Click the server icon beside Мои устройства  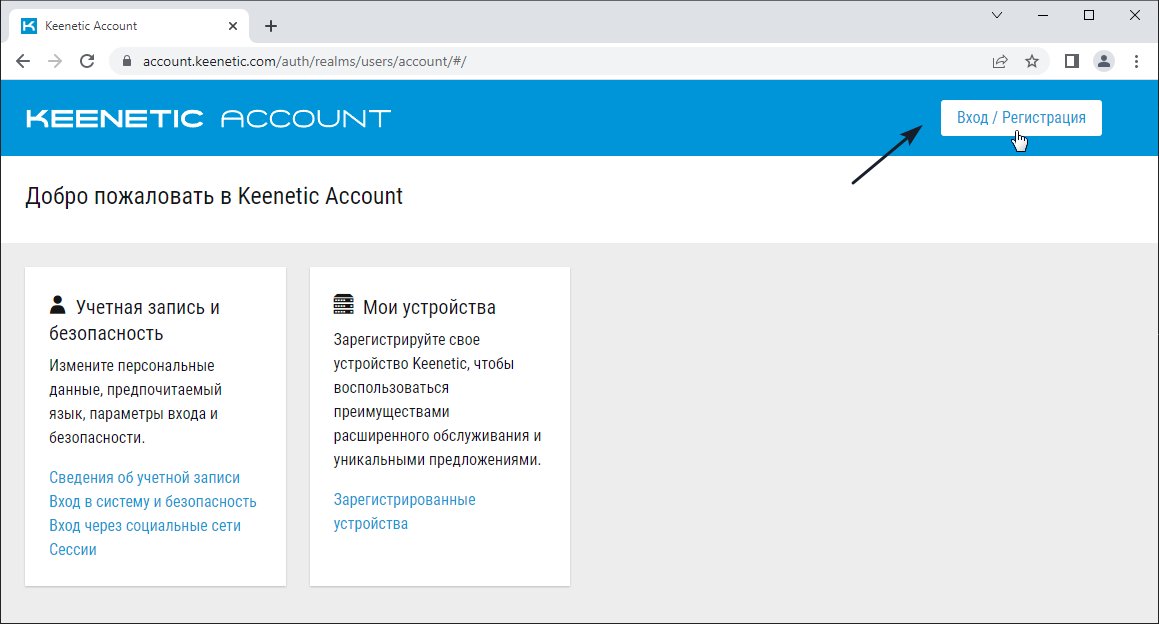click(x=344, y=304)
